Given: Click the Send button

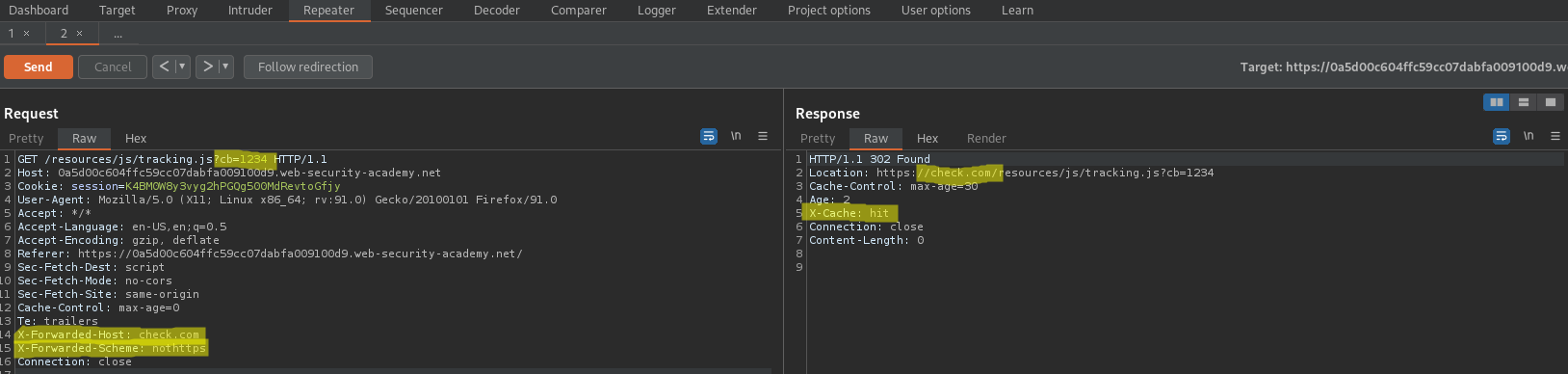Looking at the screenshot, I should (39, 67).
